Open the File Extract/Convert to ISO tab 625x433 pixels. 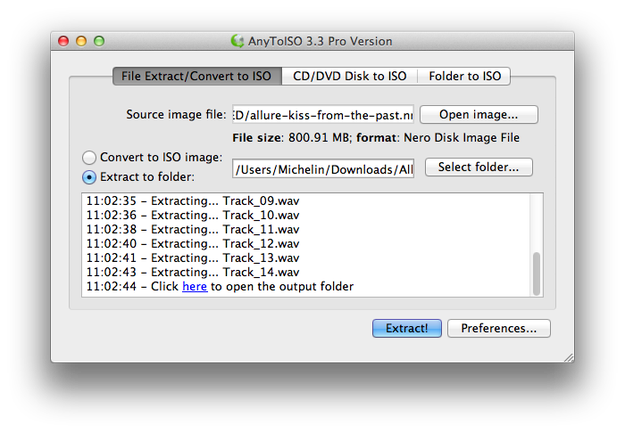[197, 76]
